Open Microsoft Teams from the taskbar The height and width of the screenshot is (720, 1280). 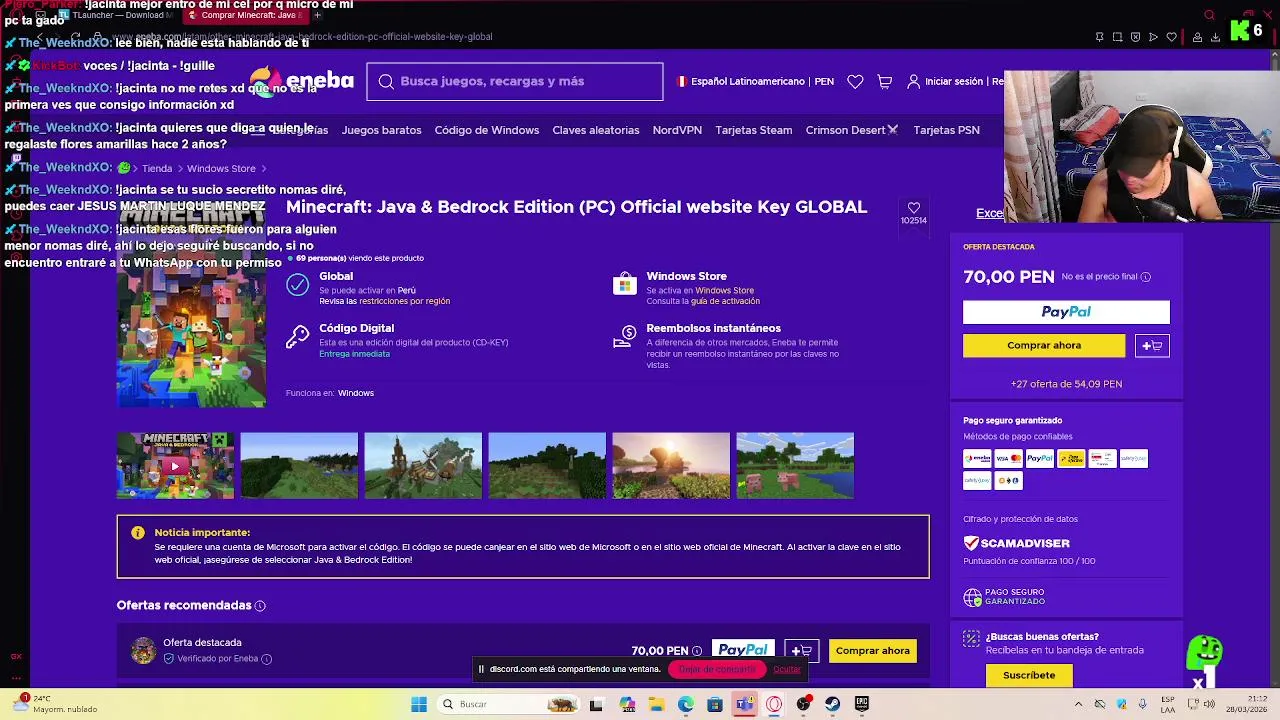[744, 704]
